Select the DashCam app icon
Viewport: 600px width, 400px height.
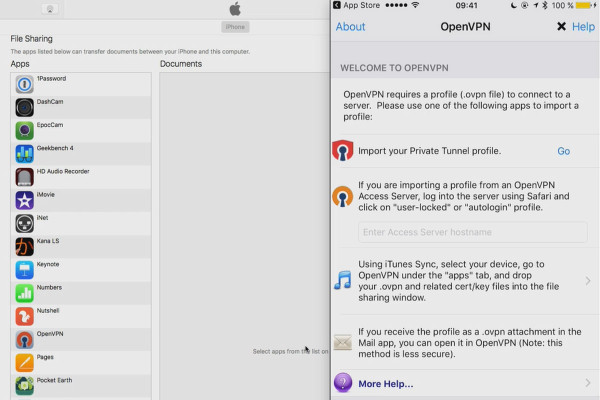point(24,108)
